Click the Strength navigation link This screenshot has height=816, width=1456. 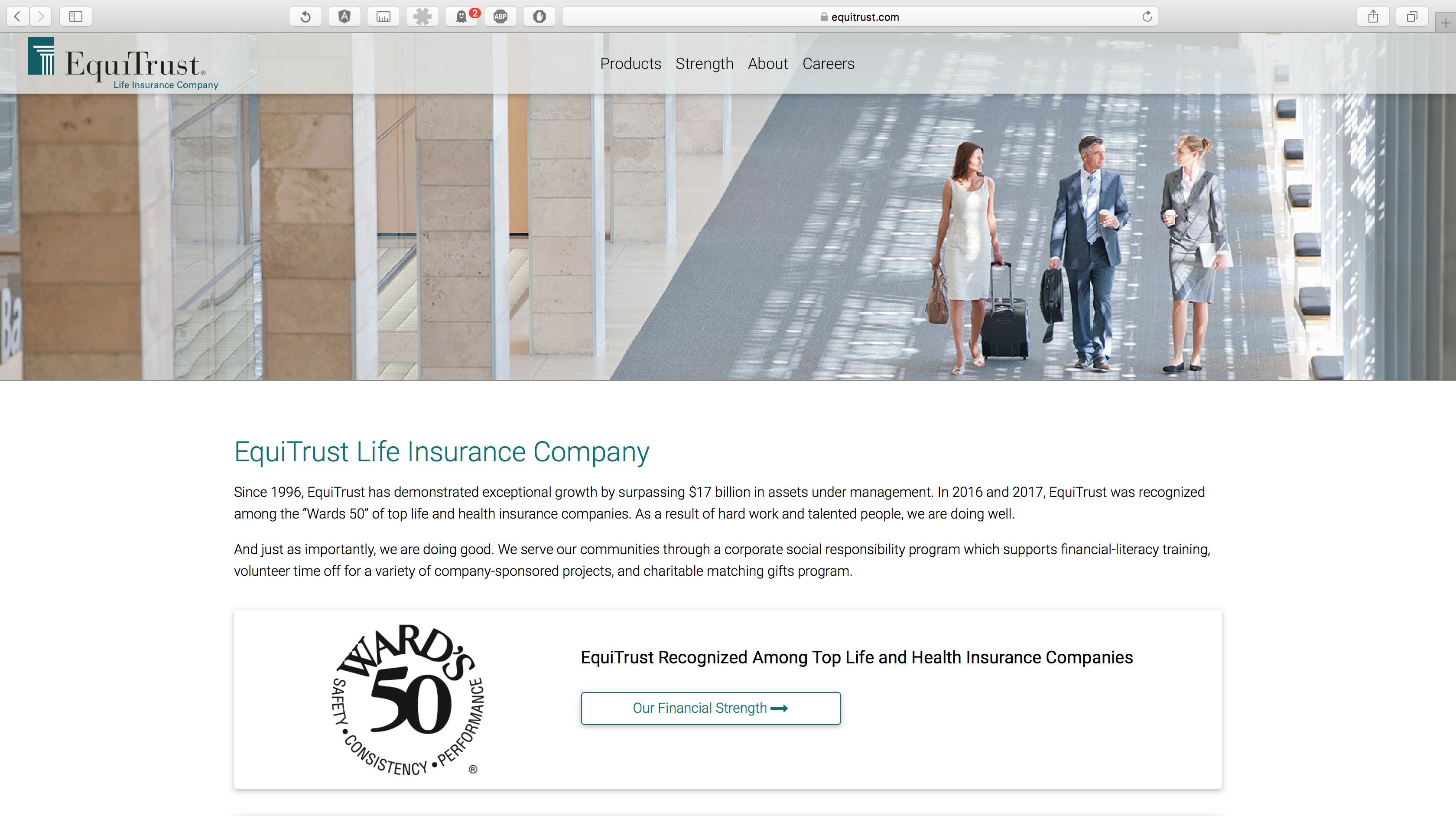click(704, 63)
